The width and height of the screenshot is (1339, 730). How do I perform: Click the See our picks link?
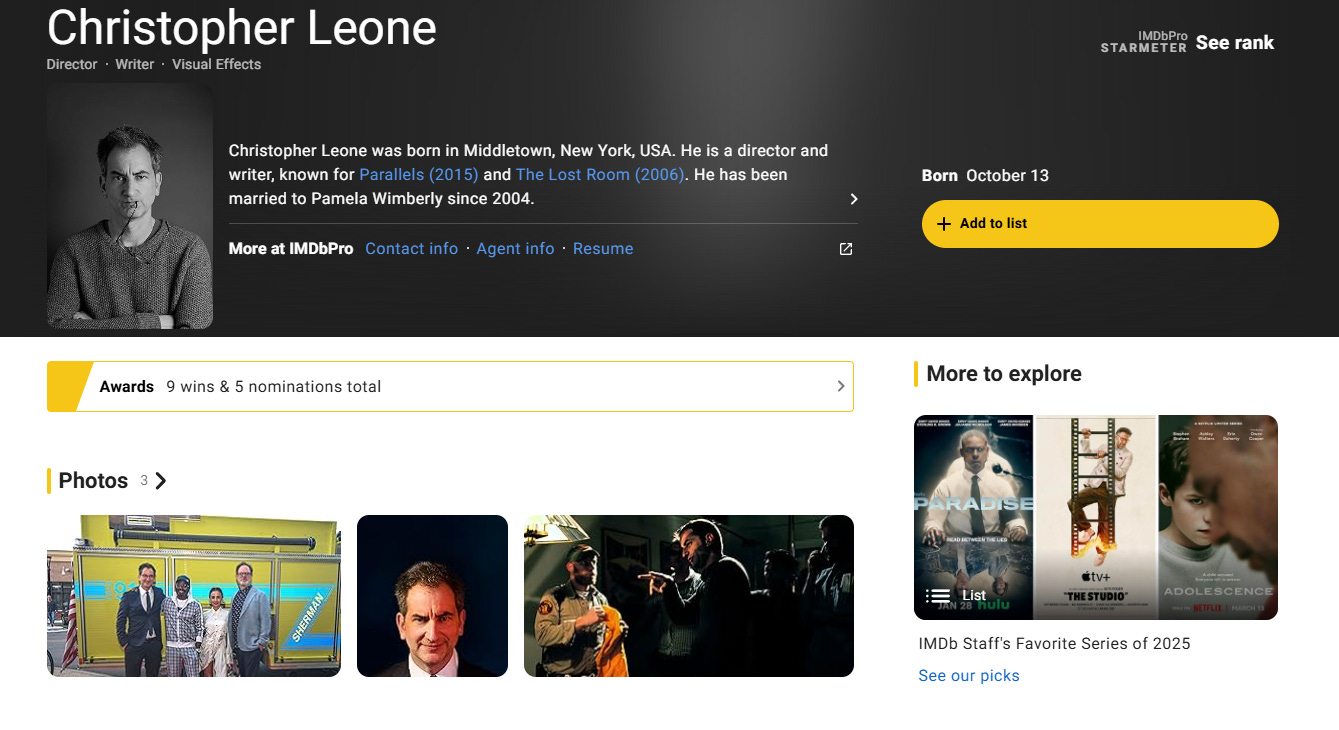[x=969, y=676]
